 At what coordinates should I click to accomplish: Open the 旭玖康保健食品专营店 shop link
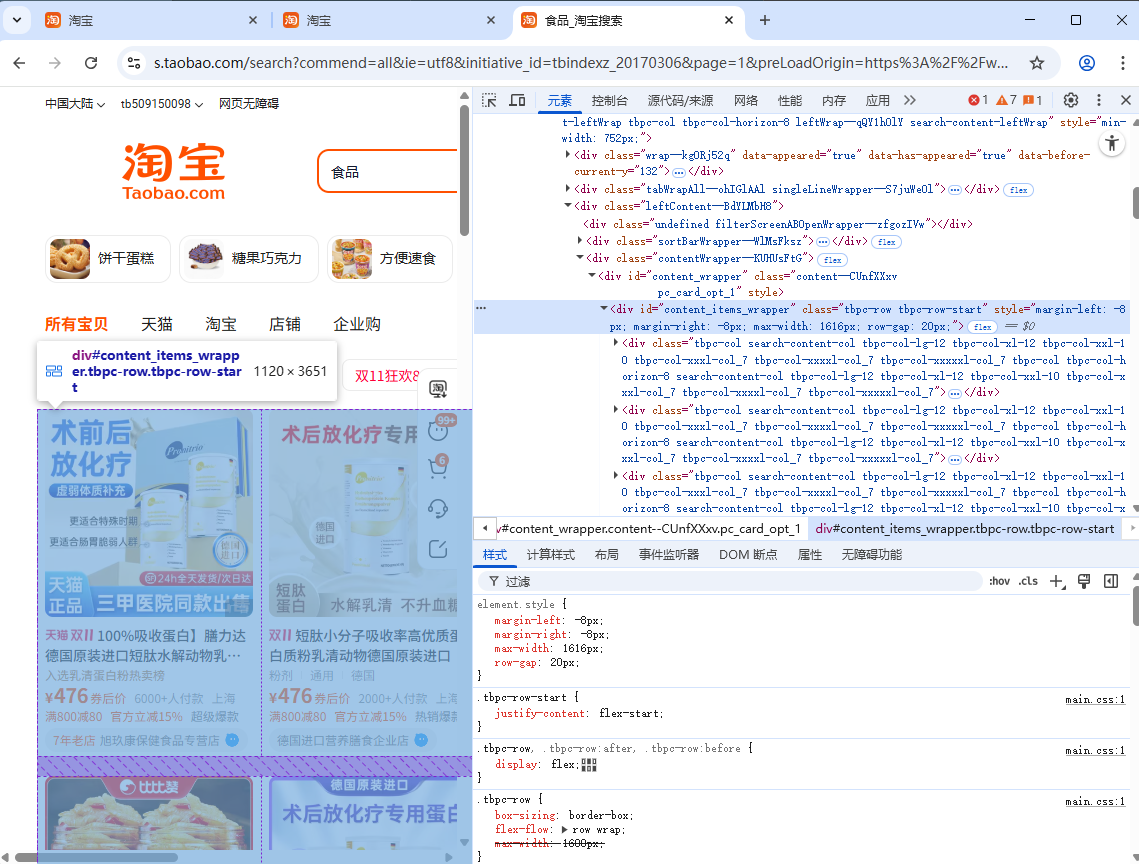pos(159,740)
